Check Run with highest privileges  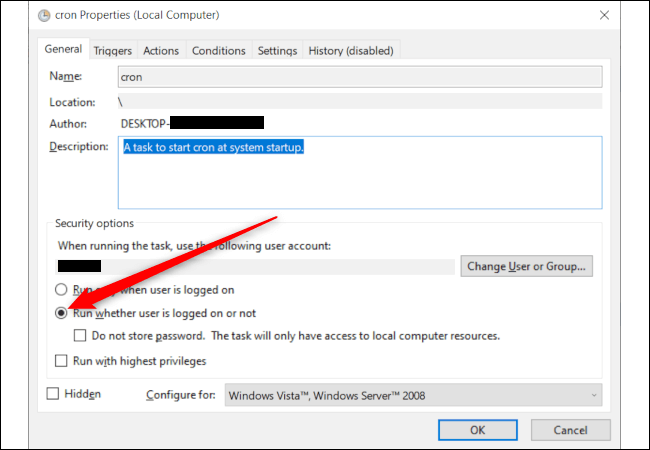[x=62, y=361]
